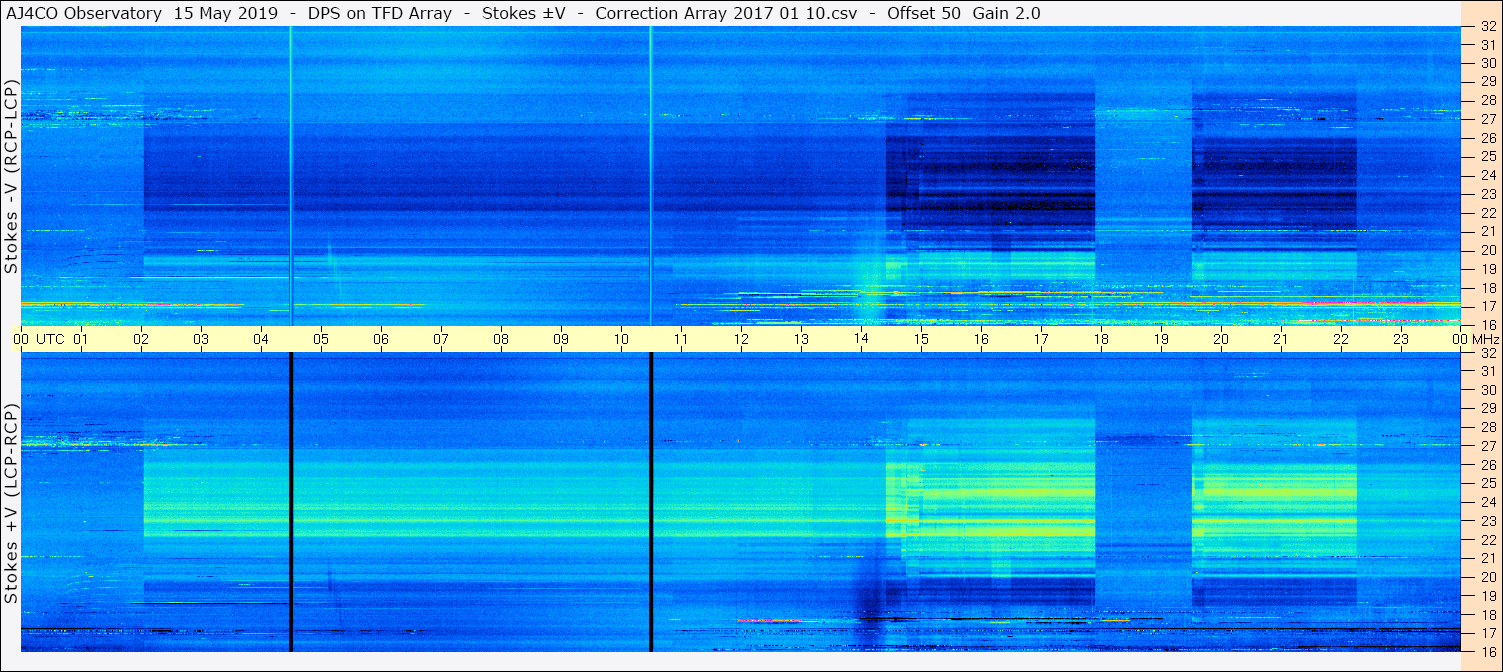Select the 05 hour tick label
This screenshot has width=1503, height=672.
pos(321,339)
